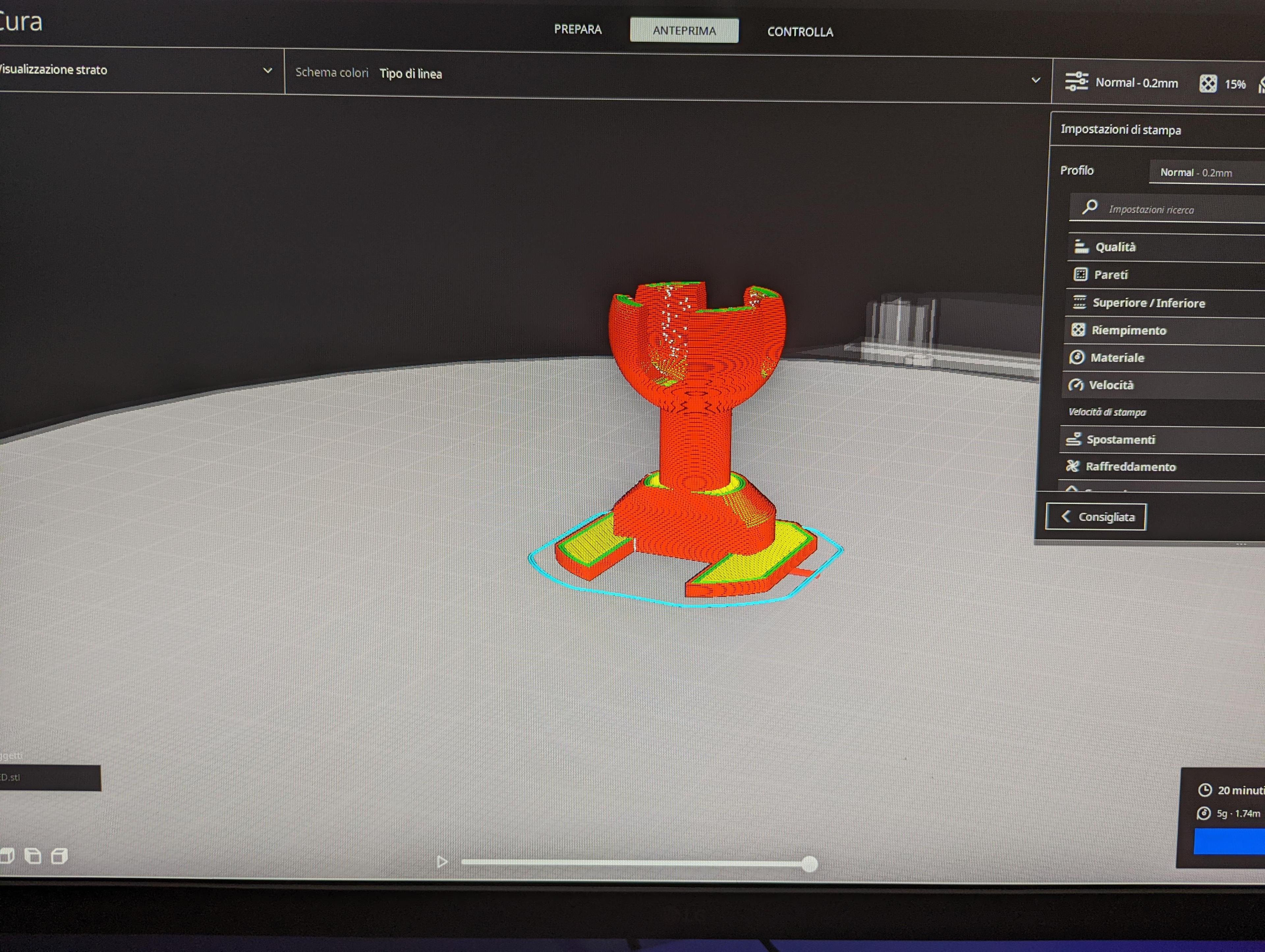
Task: Focus the Impostazioni ricerca search field
Action: point(1167,209)
